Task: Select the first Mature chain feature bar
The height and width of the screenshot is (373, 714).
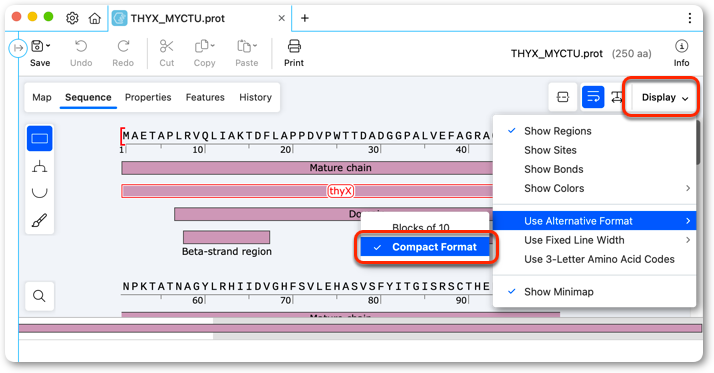Action: pos(307,168)
